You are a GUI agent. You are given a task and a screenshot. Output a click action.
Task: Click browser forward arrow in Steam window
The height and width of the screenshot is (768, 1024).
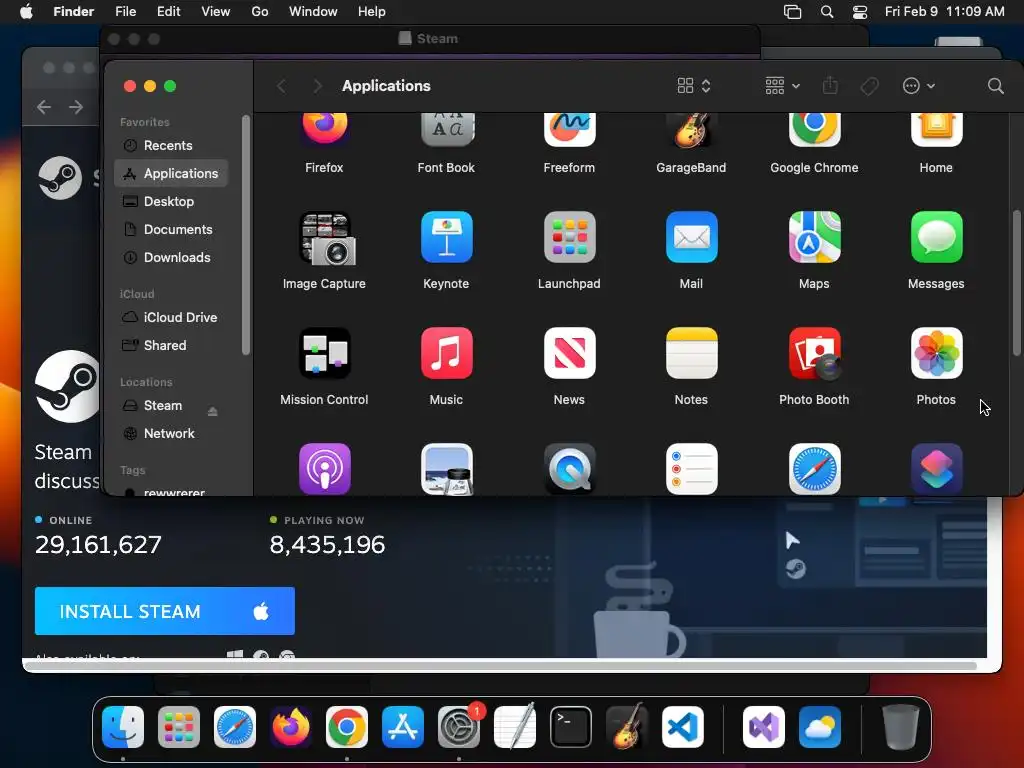point(76,106)
